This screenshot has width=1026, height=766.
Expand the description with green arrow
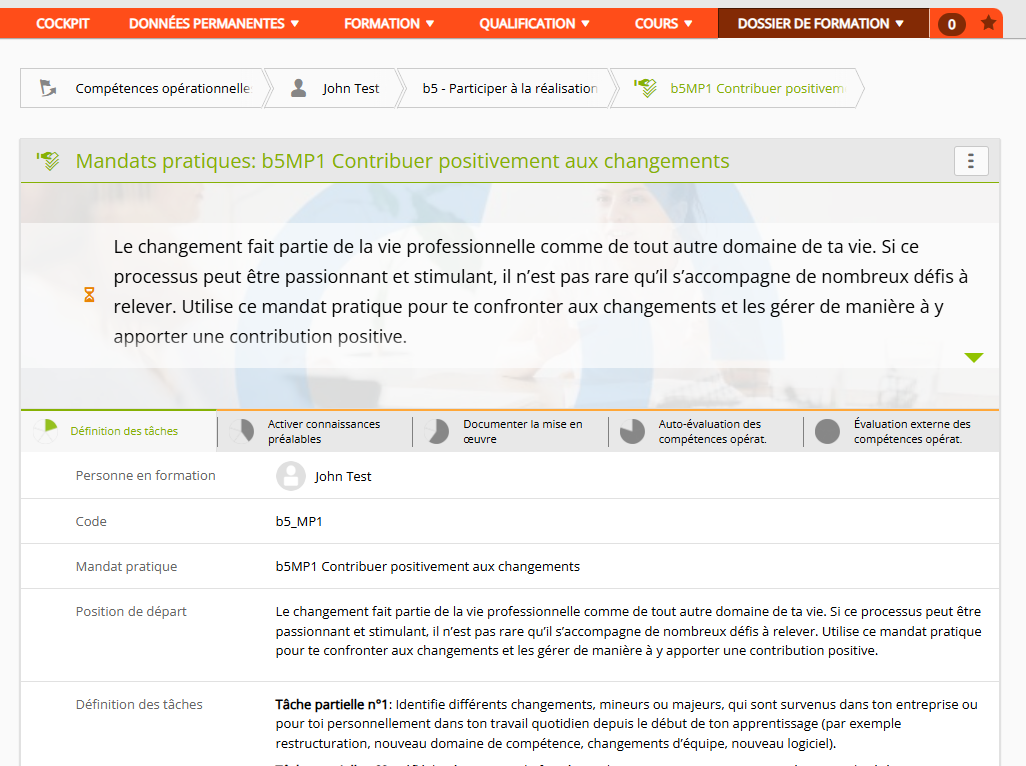pos(974,357)
